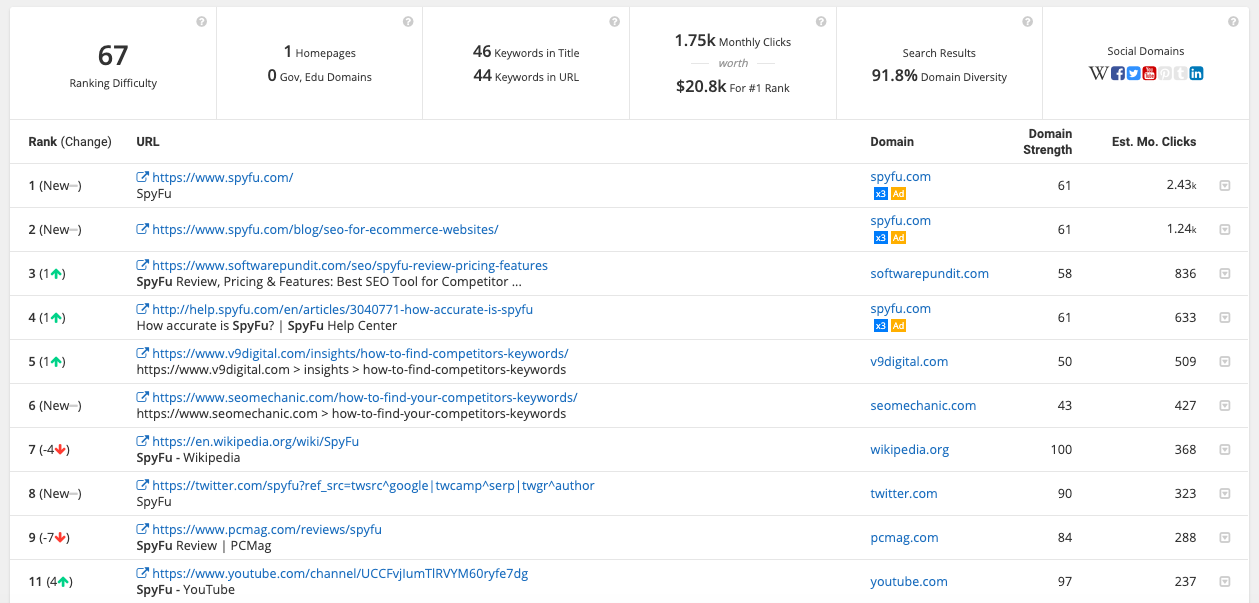This screenshot has width=1259, height=603.
Task: Expand row arrow for rank 4 help.spyfu.com
Action: (1225, 318)
